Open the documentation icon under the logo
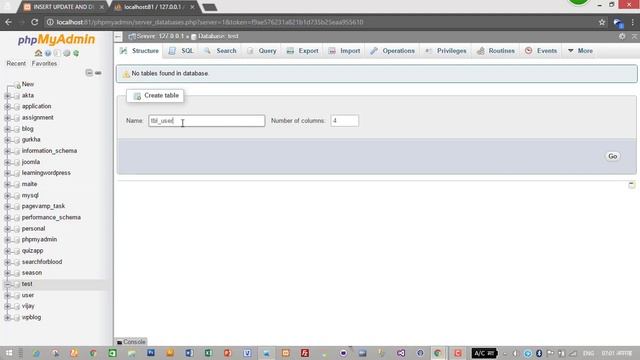The image size is (640, 360). [x=57, y=53]
